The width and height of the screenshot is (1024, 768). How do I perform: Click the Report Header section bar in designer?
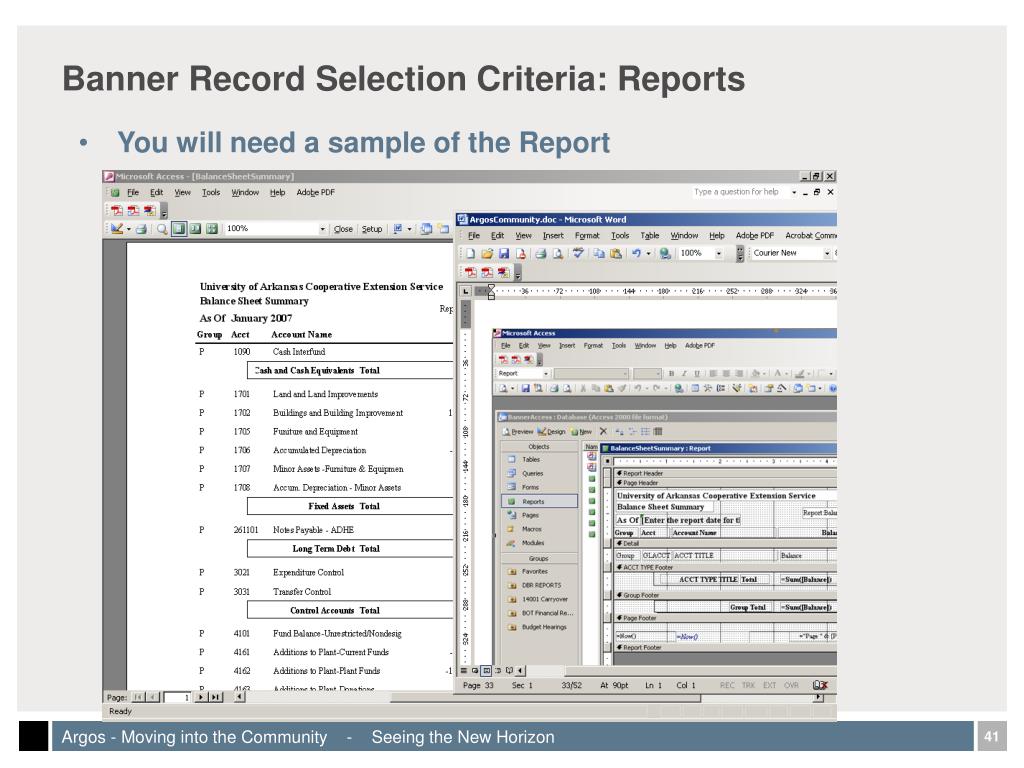[x=725, y=473]
